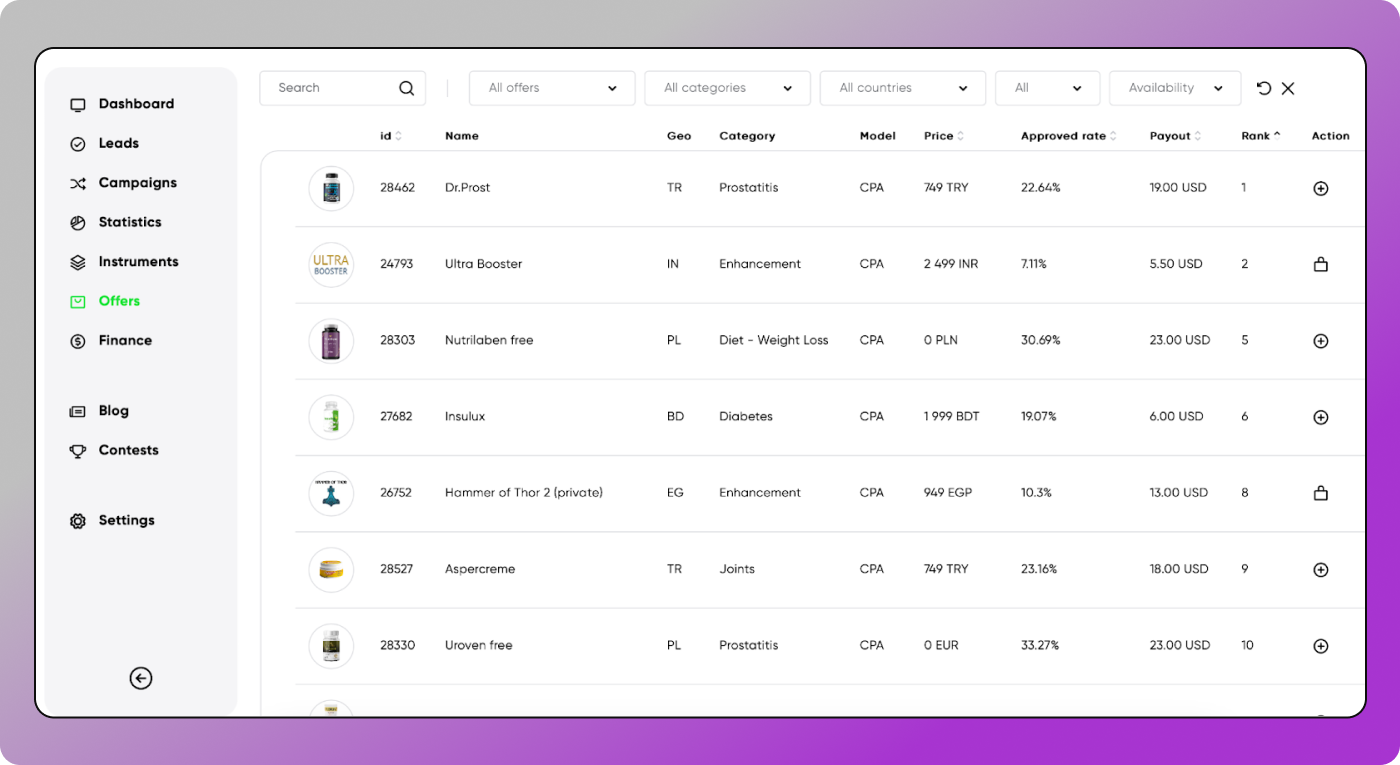Expand the Availability dropdown

pyautogui.click(x=1174, y=88)
